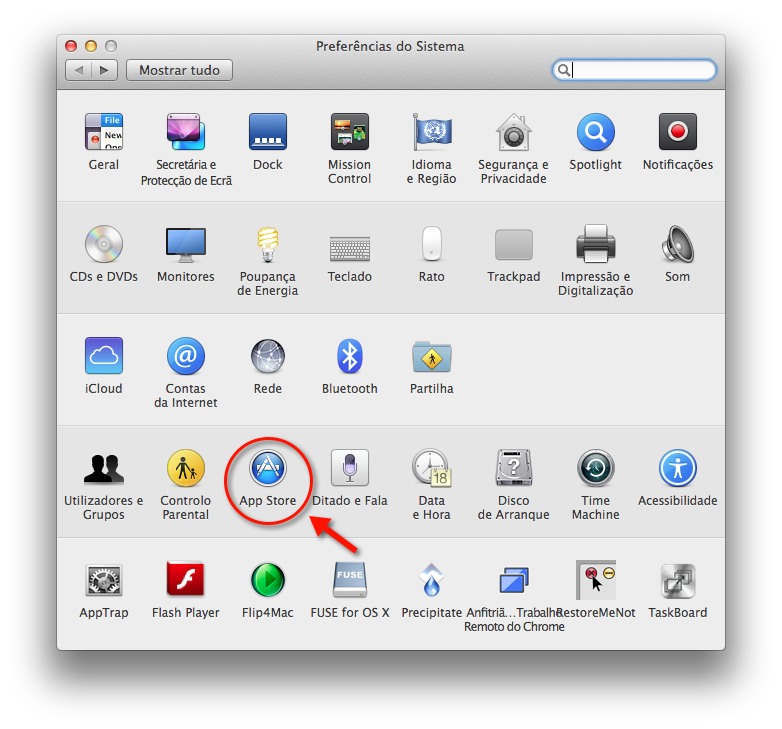
Task: Open Teclado keyboard preferences
Action: point(350,248)
